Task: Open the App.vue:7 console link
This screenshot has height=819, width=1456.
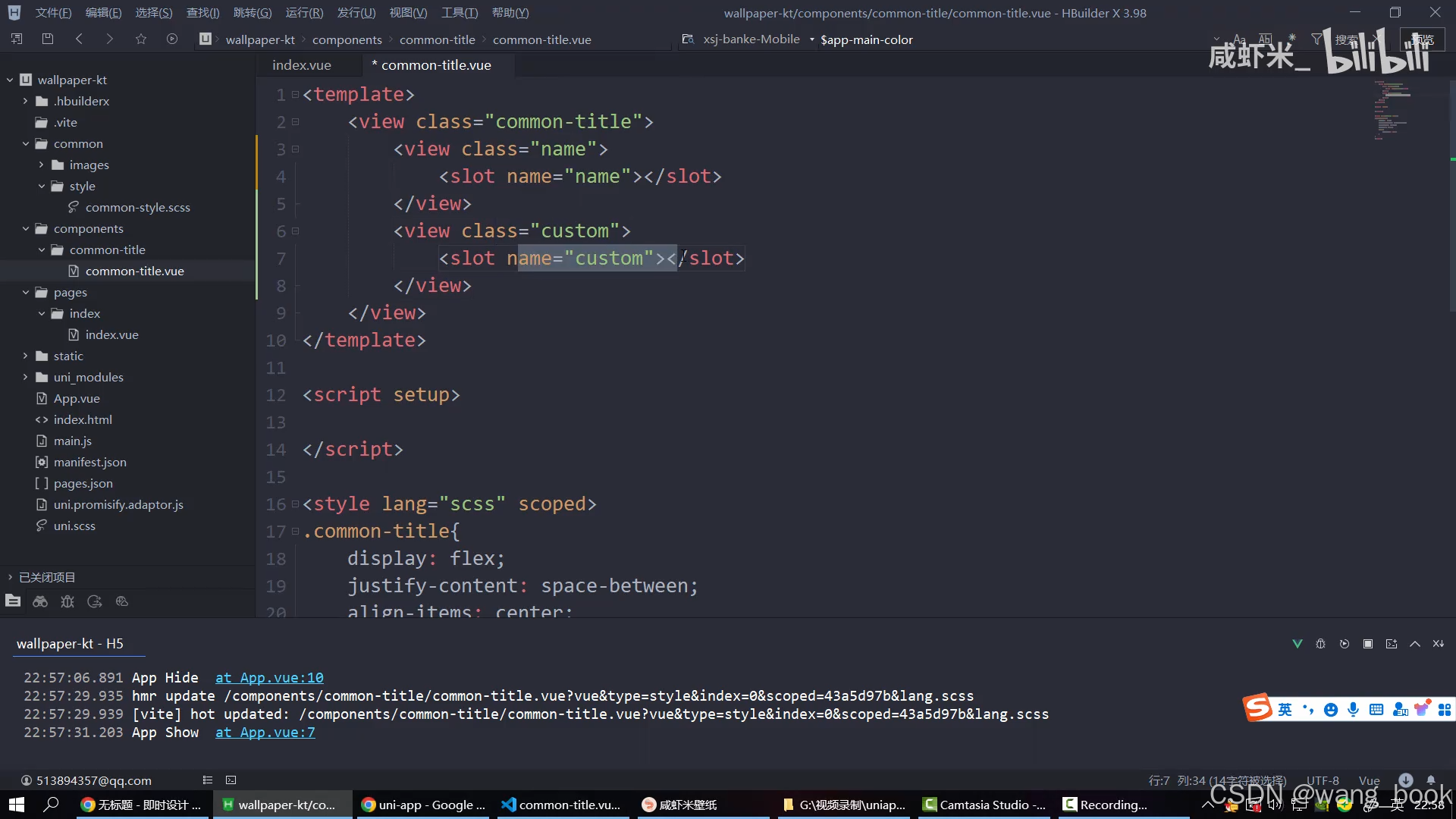Action: tap(265, 733)
